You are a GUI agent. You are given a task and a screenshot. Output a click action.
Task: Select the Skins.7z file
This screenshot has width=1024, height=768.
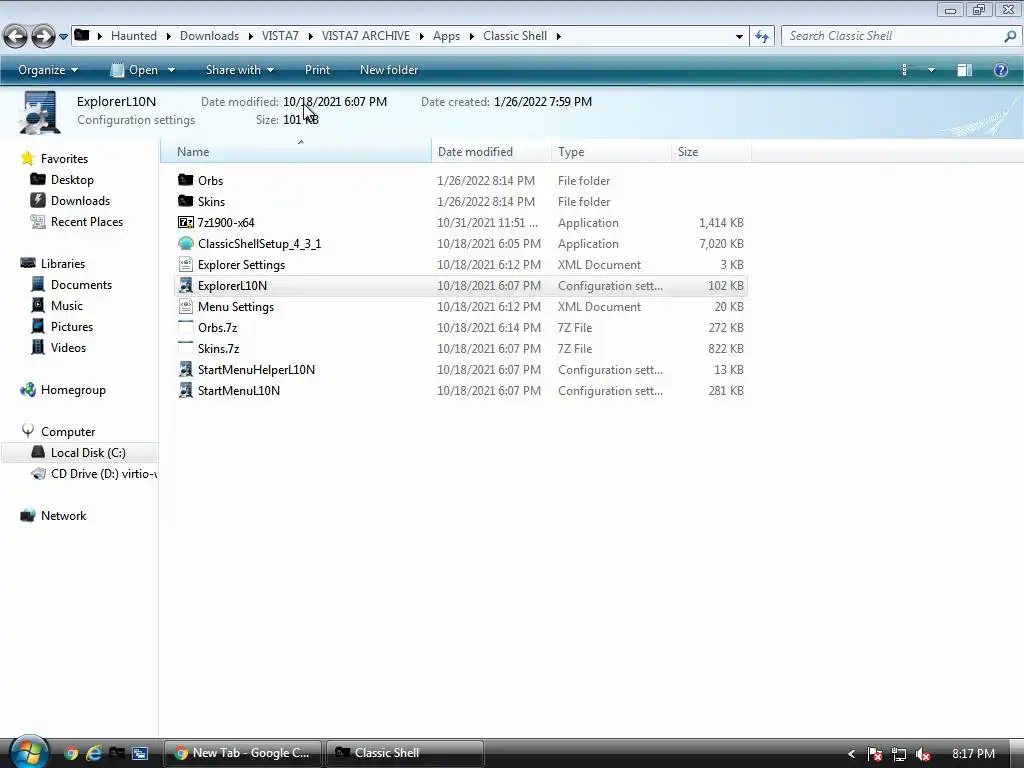pyautogui.click(x=219, y=348)
